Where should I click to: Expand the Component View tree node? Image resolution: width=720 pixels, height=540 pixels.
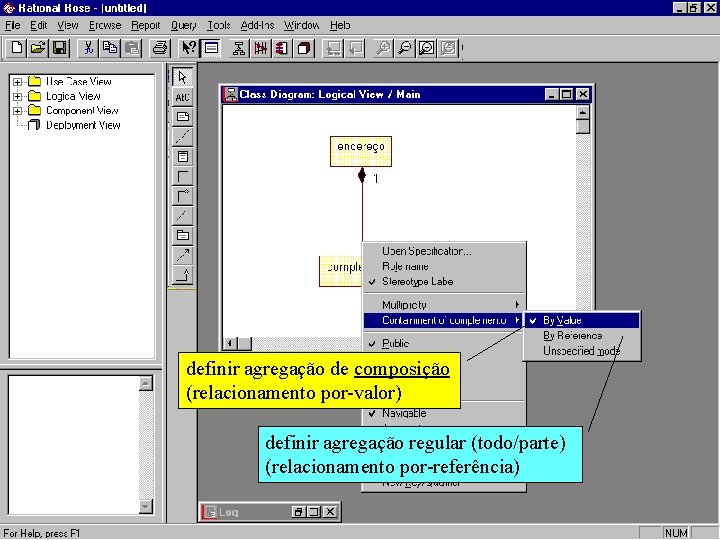click(x=17, y=111)
